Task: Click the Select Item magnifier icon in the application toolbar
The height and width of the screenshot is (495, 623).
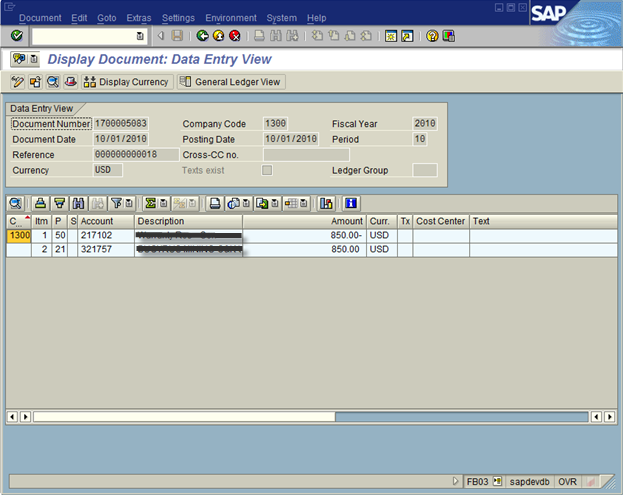Action: (53, 82)
